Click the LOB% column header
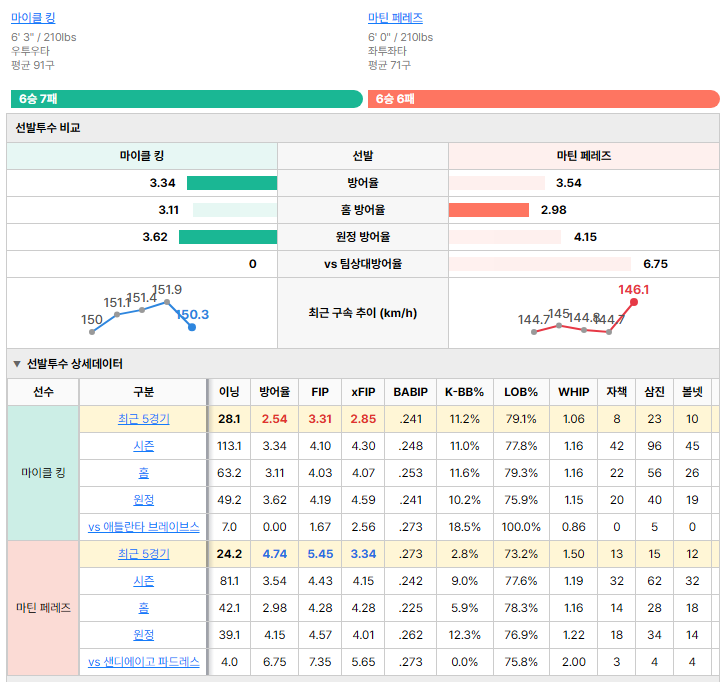The width and height of the screenshot is (726, 682). [x=521, y=392]
